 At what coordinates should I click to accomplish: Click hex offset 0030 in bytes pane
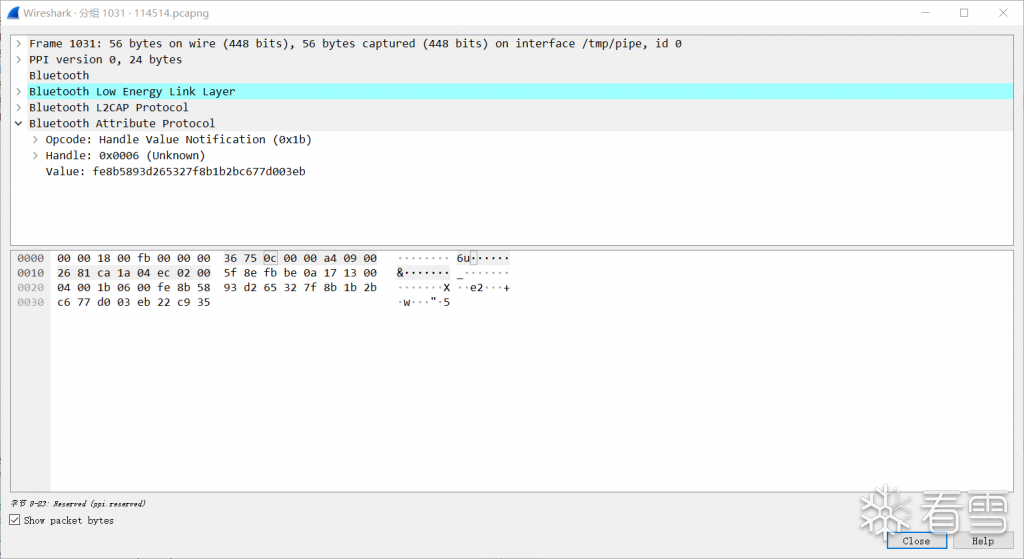click(31, 302)
